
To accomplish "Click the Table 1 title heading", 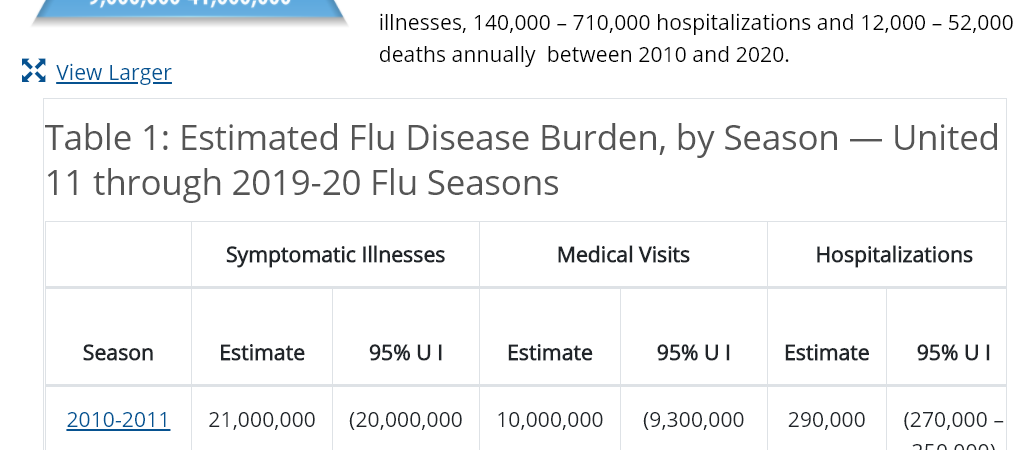I will click(522, 160).
